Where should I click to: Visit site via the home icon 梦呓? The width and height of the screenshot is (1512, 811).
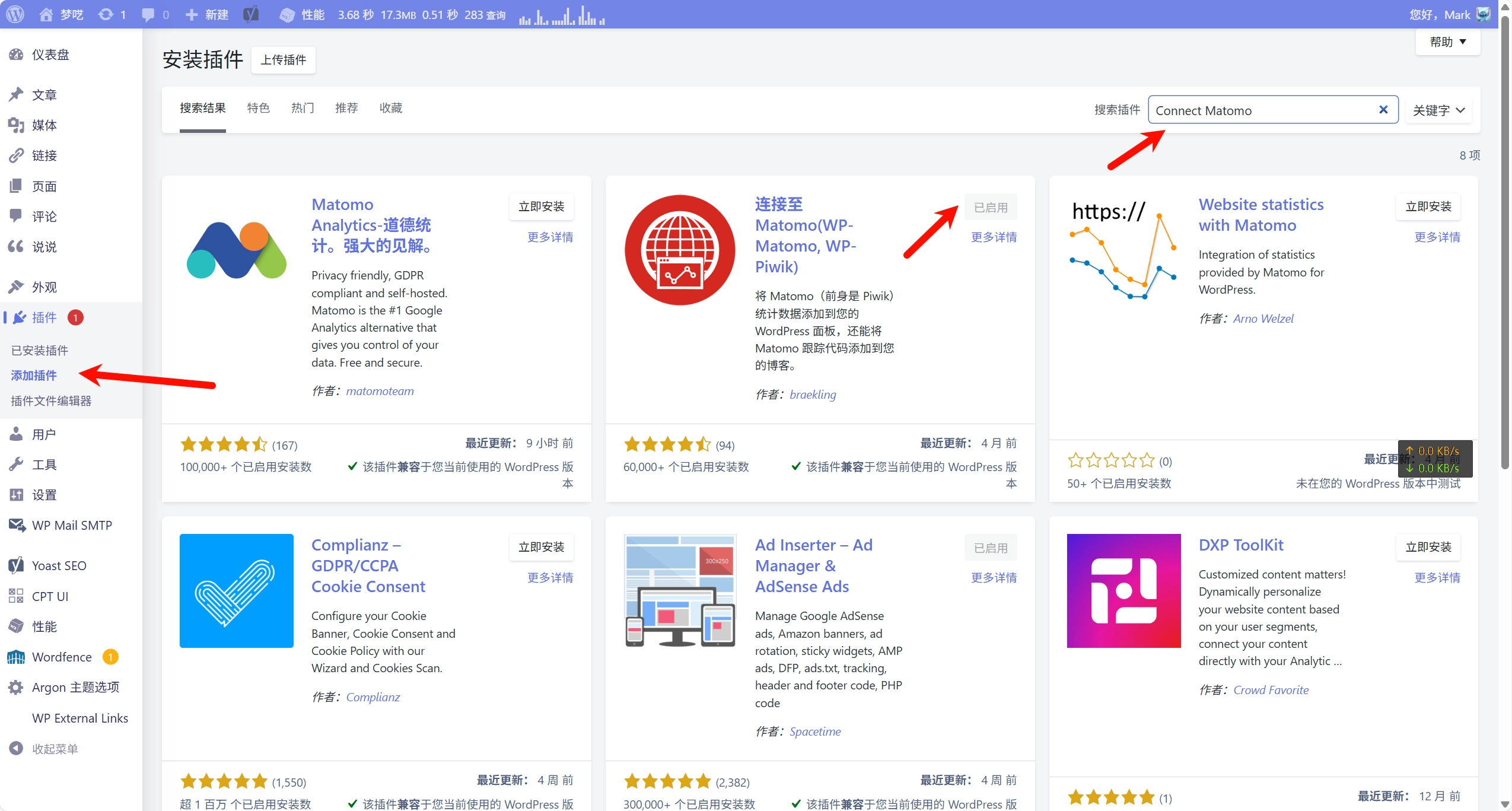pyautogui.click(x=61, y=14)
